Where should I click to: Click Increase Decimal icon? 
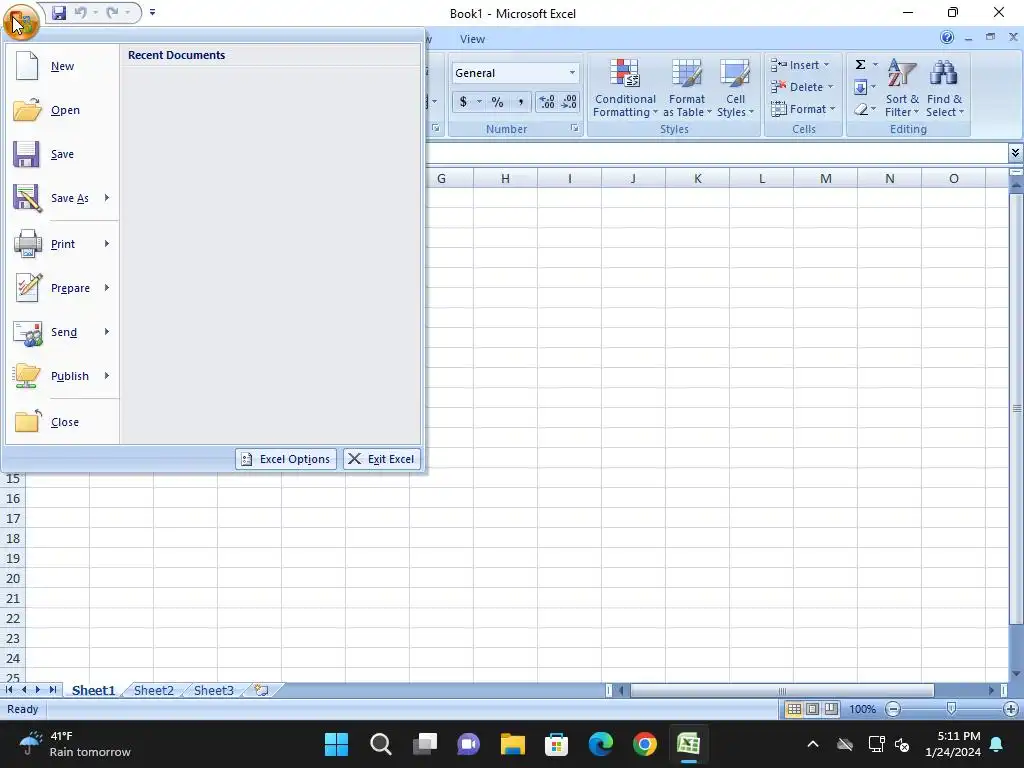click(547, 102)
